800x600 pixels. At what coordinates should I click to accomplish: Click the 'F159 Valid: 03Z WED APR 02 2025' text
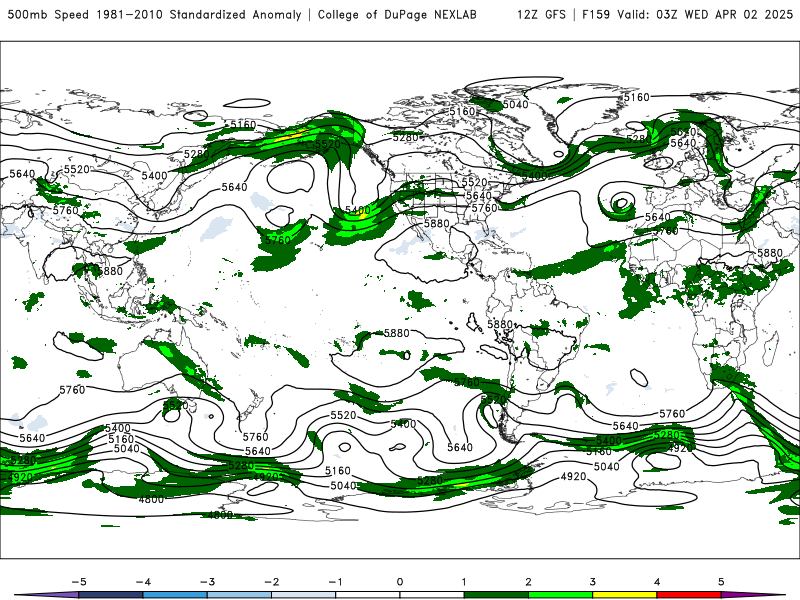(x=687, y=15)
